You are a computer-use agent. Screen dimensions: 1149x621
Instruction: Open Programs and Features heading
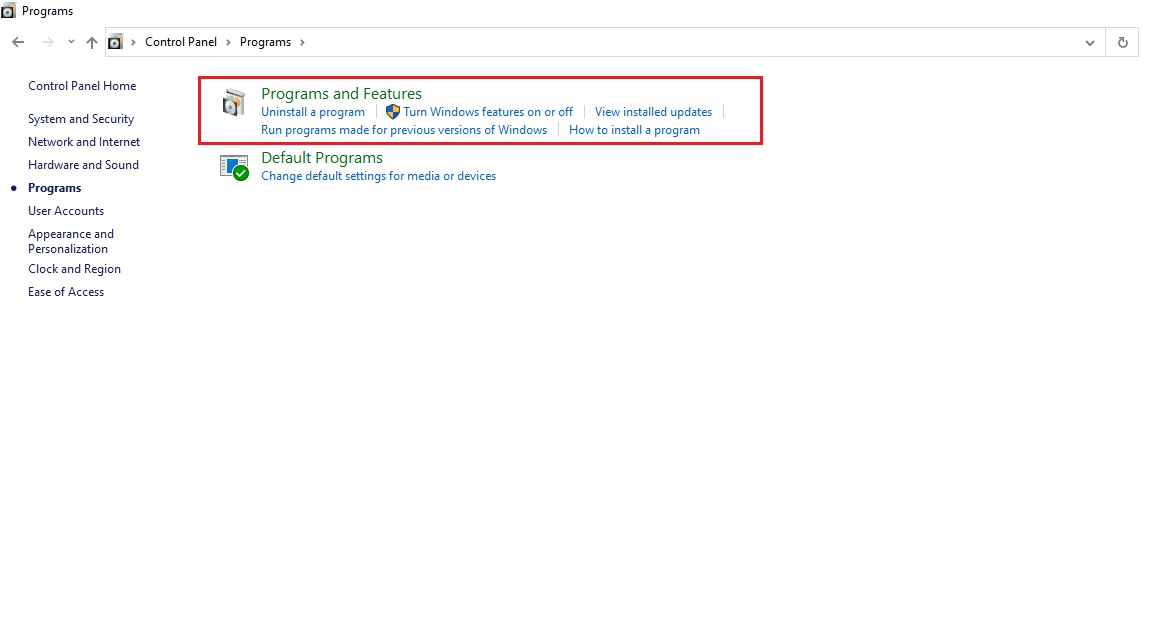pos(341,94)
